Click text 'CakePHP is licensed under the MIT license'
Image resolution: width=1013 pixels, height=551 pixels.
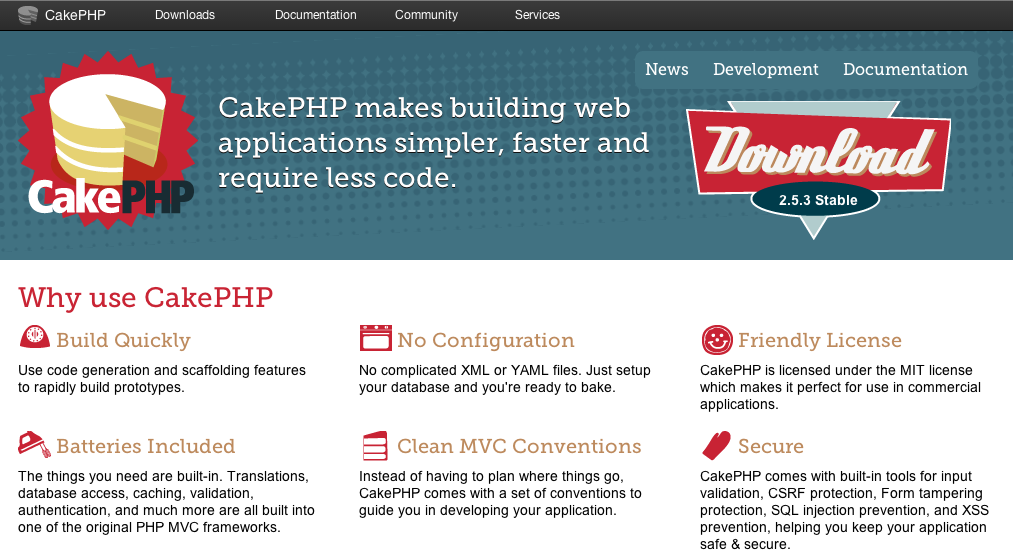pos(836,370)
